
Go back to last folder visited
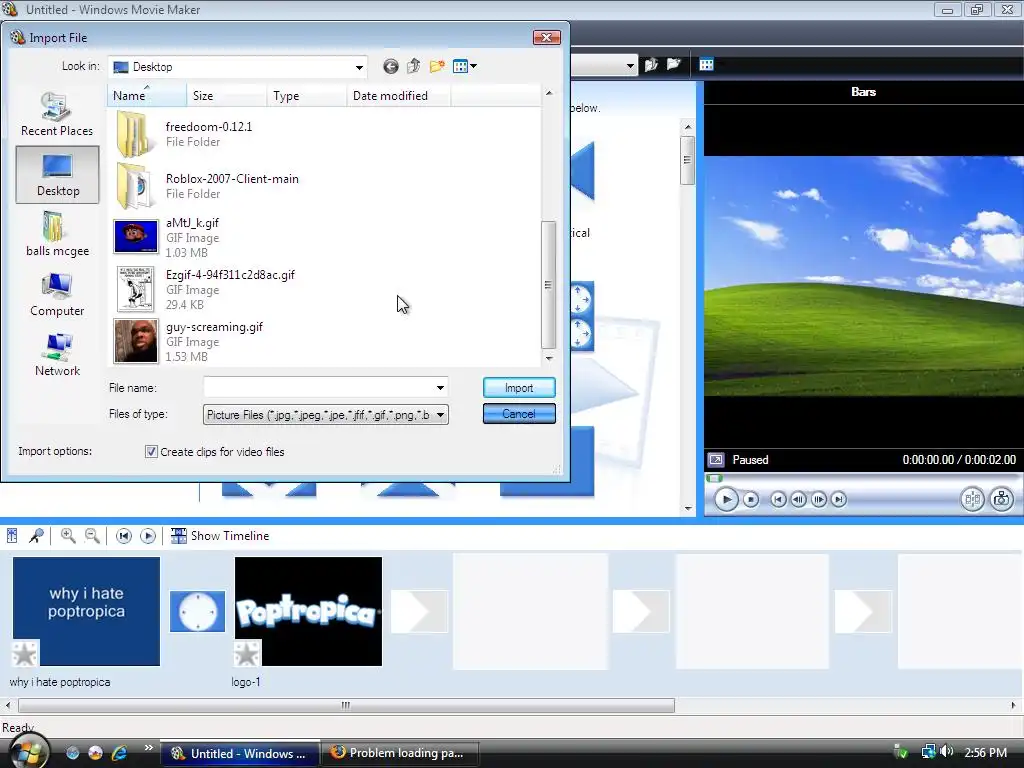391,66
